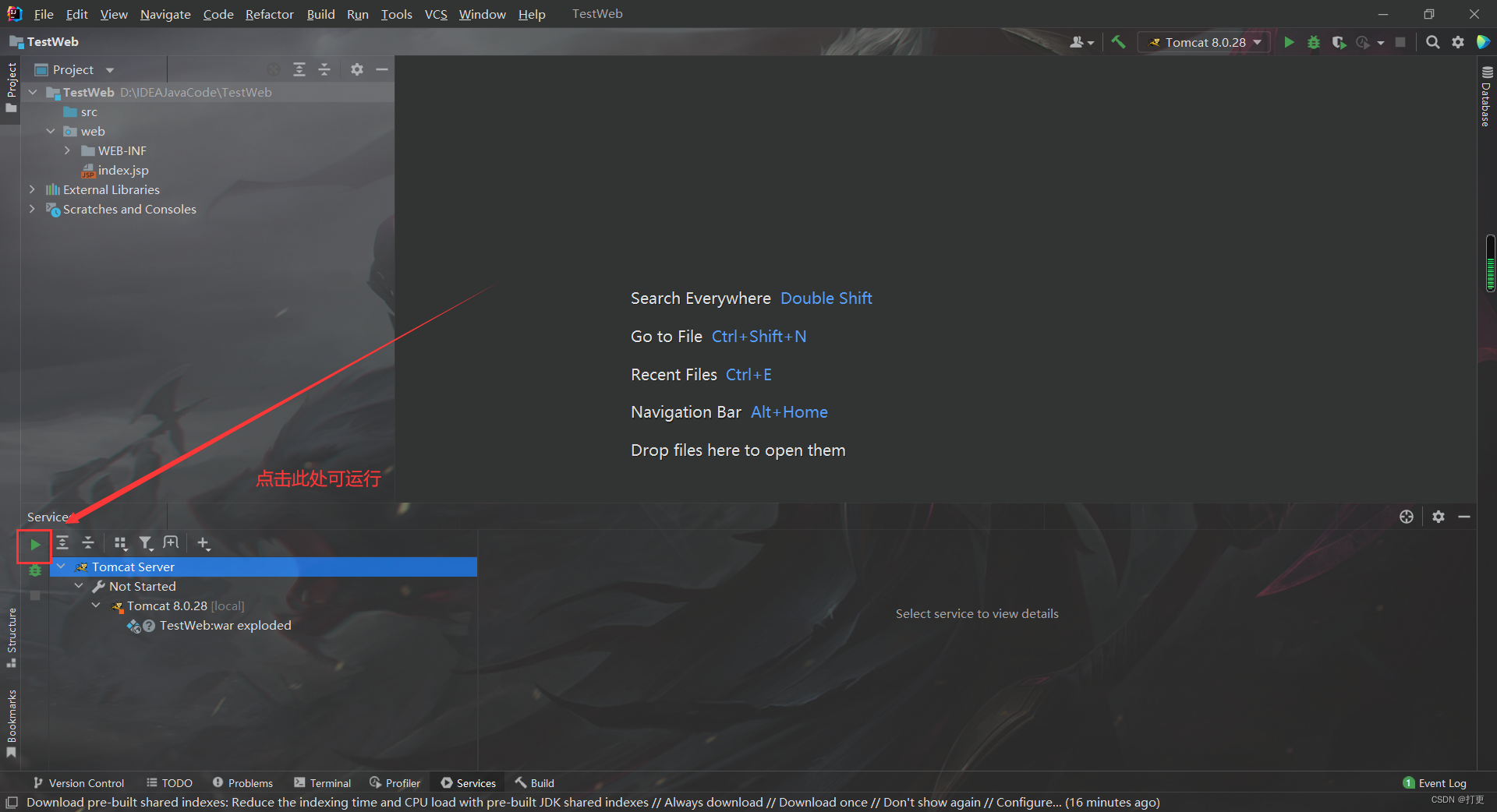
Task: Click the top toolbar Stop icon
Action: 1400,42
